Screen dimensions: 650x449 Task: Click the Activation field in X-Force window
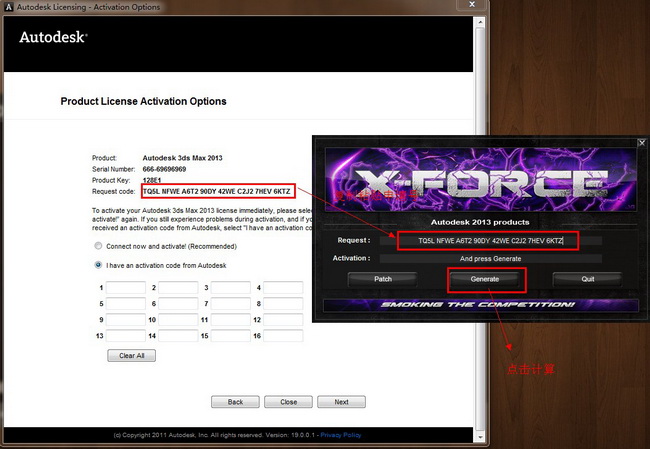click(490, 258)
